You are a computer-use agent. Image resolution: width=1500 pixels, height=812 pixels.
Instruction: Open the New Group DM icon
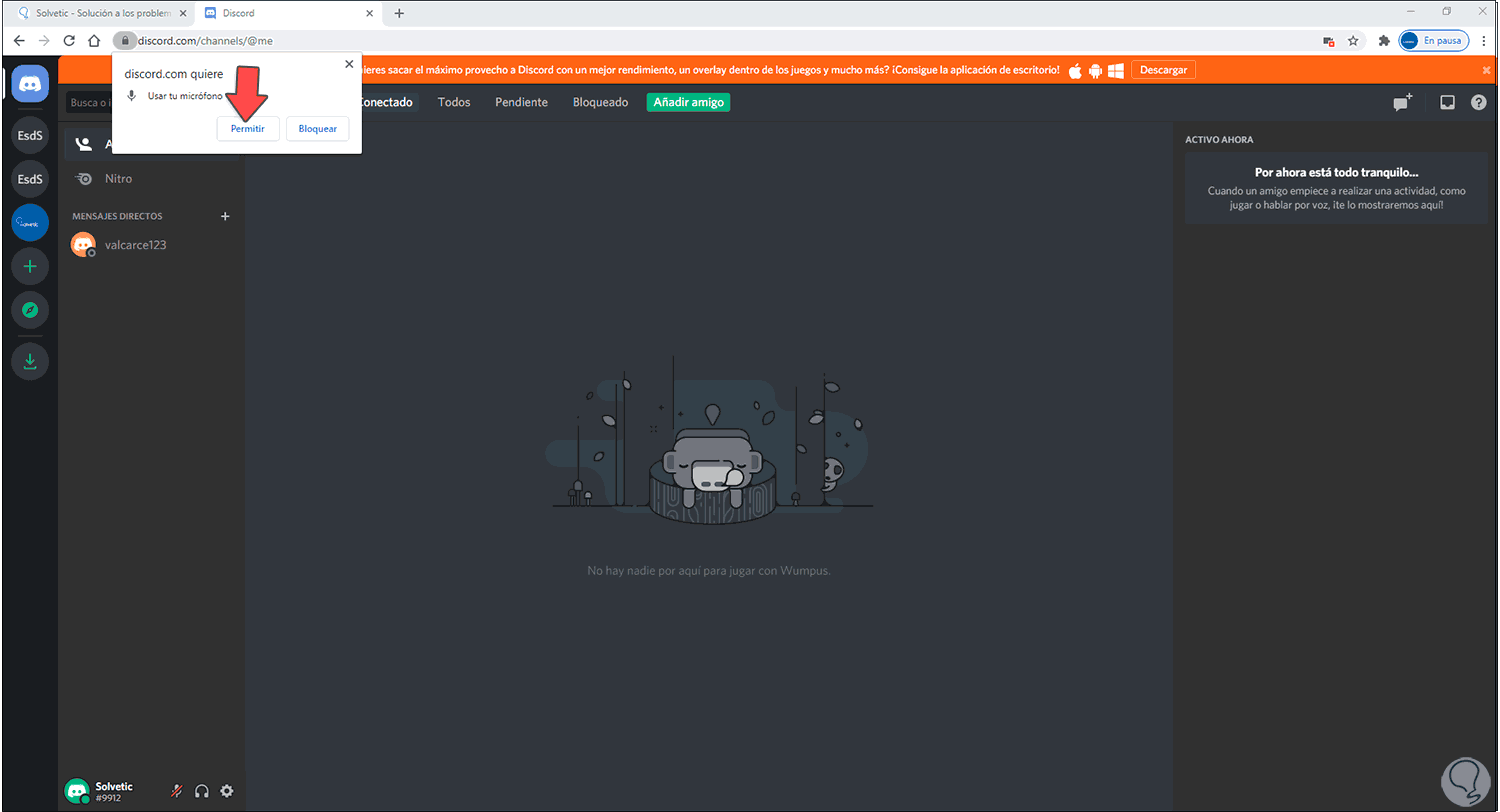click(1402, 102)
